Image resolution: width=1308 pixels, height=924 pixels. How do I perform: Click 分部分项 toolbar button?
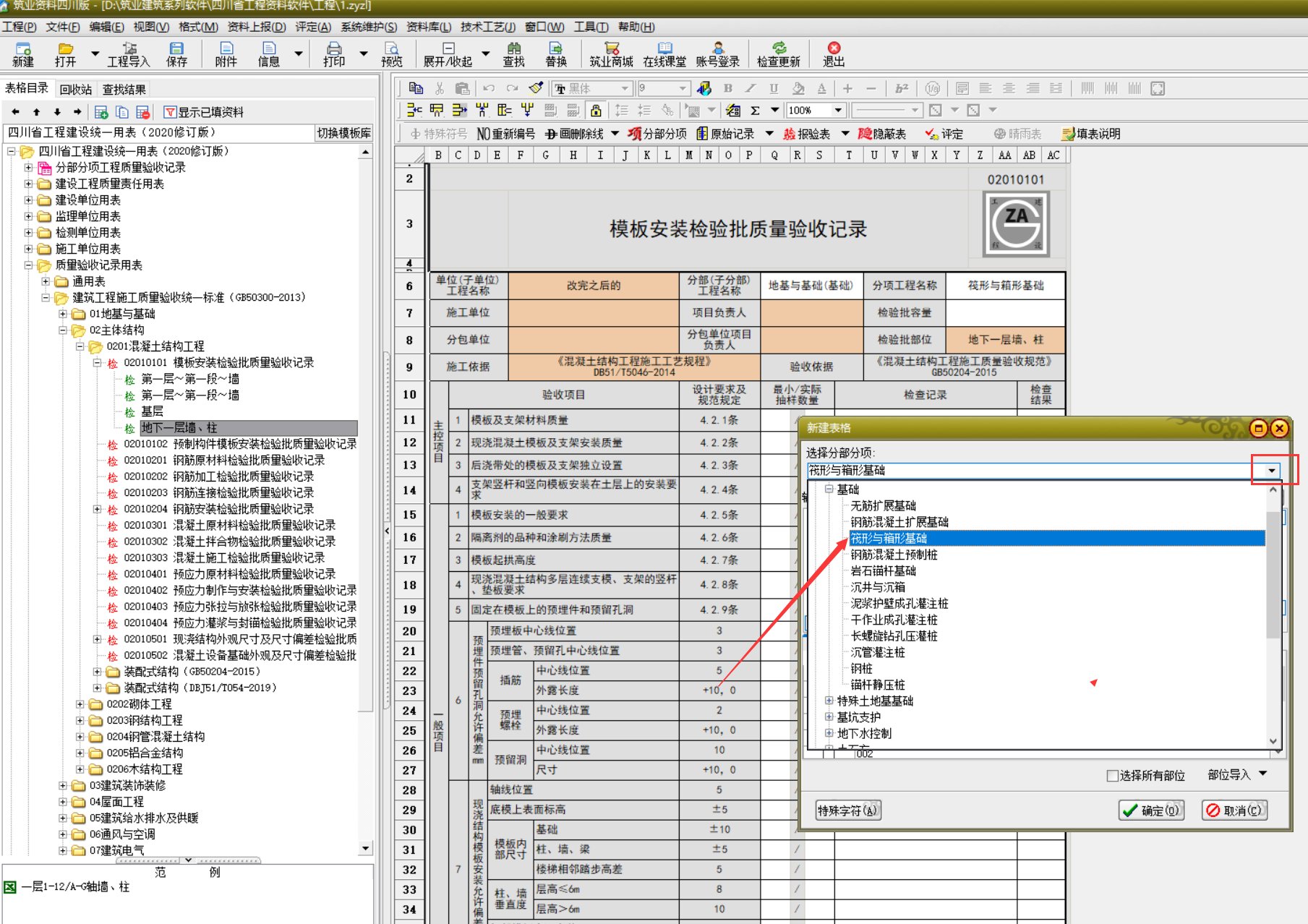[x=657, y=134]
